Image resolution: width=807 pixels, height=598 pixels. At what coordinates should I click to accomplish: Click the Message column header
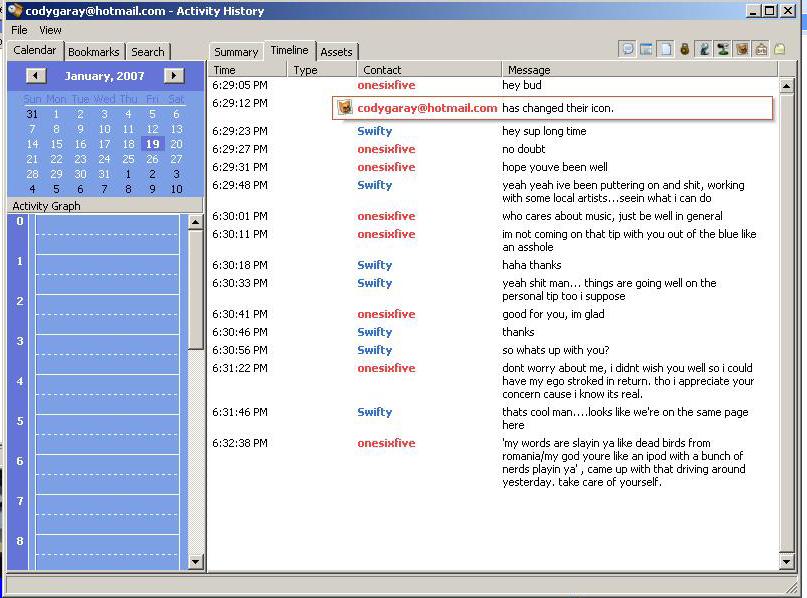click(640, 69)
